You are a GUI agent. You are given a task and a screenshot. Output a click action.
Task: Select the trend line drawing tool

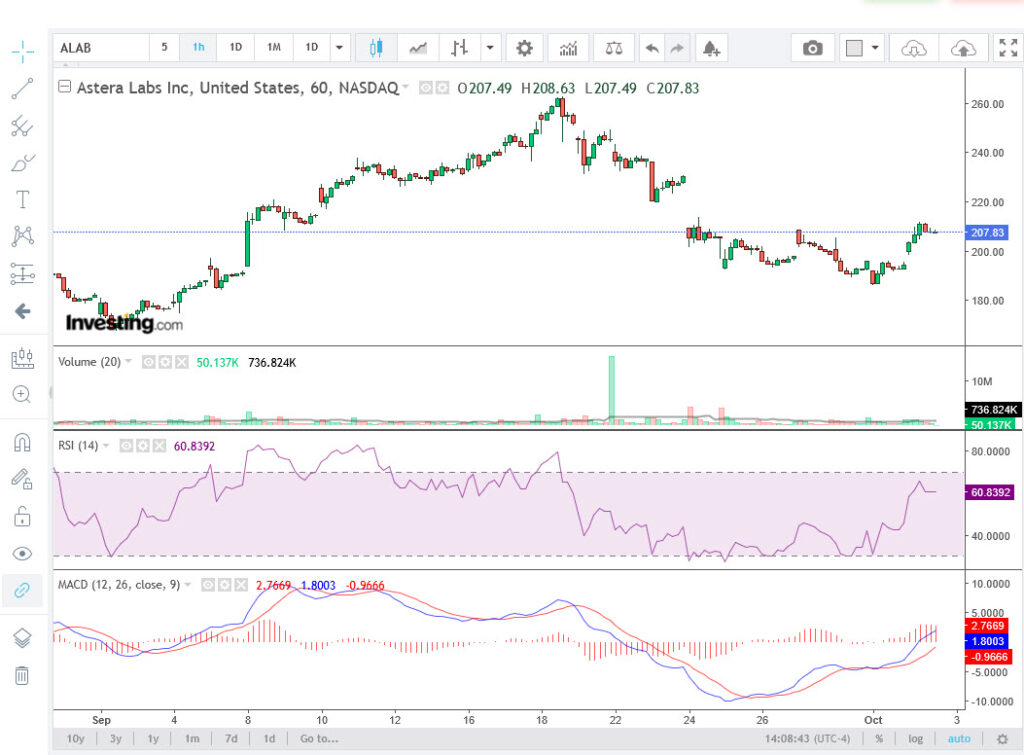point(22,89)
